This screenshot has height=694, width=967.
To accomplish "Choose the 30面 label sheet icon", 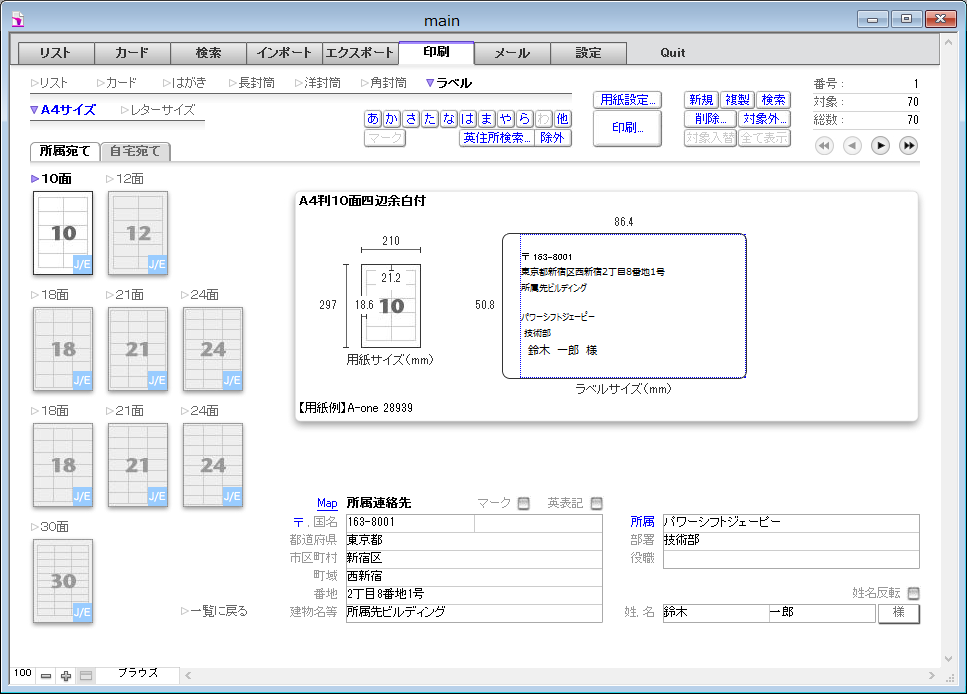I will [63, 581].
